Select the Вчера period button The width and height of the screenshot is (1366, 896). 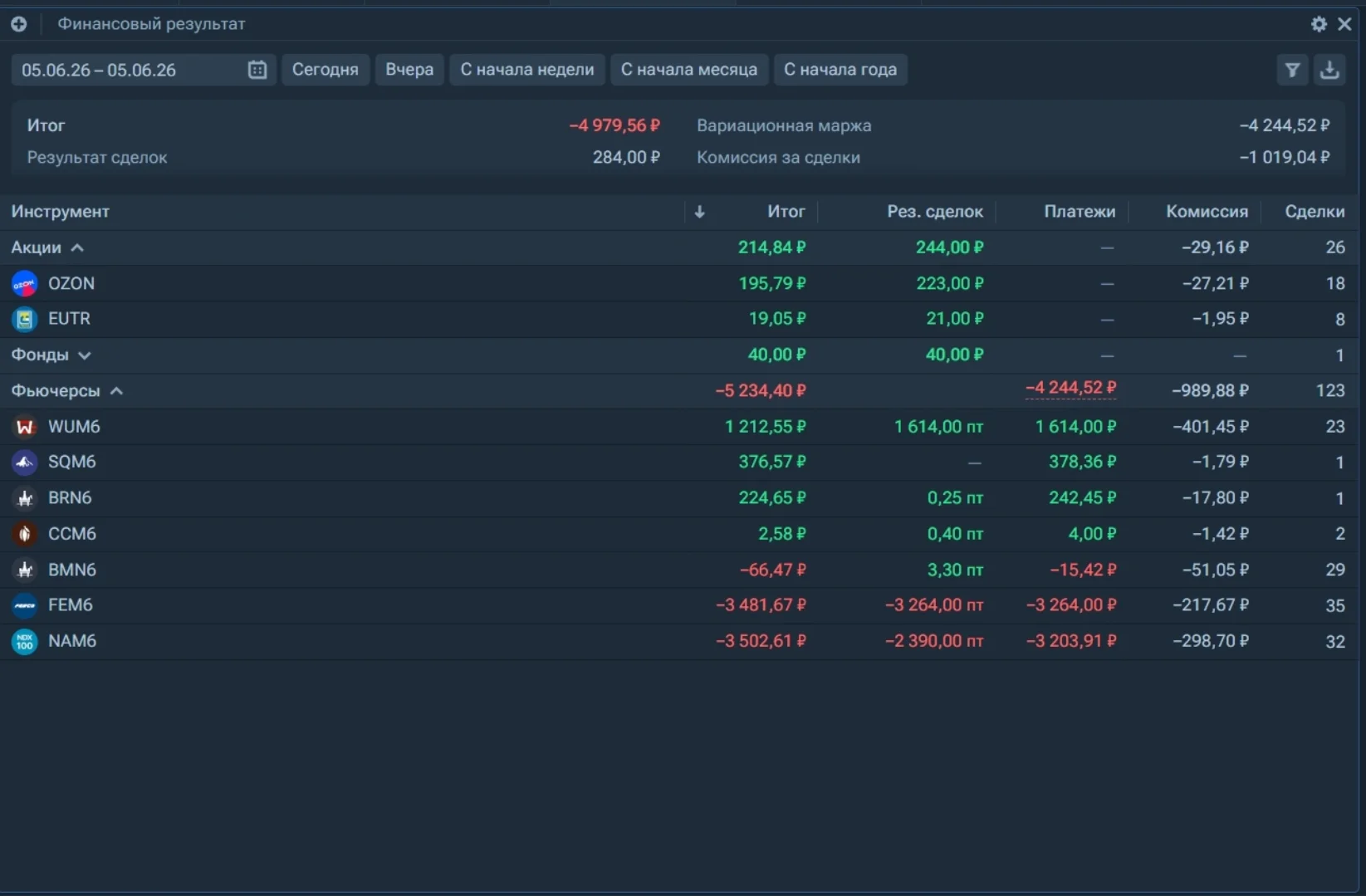coord(409,70)
